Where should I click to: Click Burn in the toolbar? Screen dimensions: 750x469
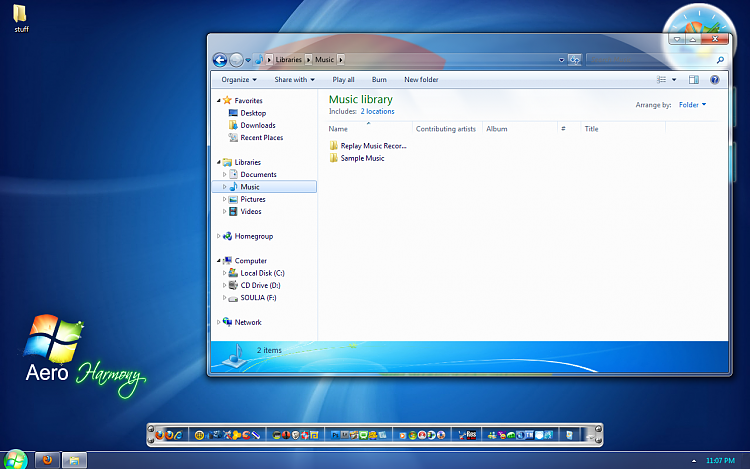coord(379,80)
